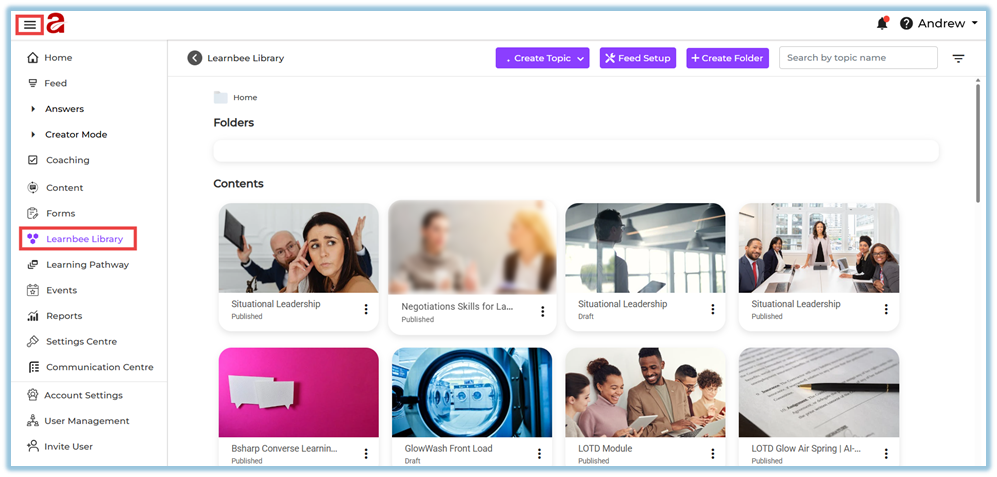Open three-dot menu for GlowWash Front Load
Screen dimensions: 997x477
point(541,454)
